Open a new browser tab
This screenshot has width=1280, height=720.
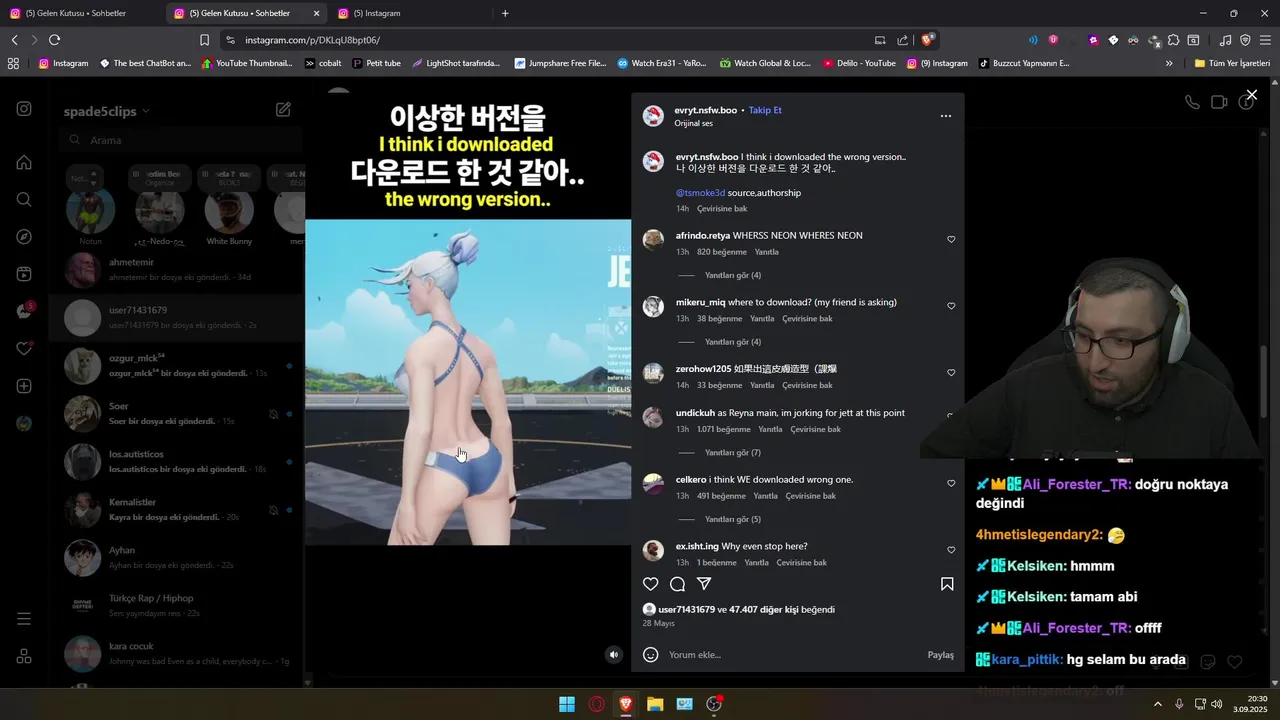coord(505,13)
